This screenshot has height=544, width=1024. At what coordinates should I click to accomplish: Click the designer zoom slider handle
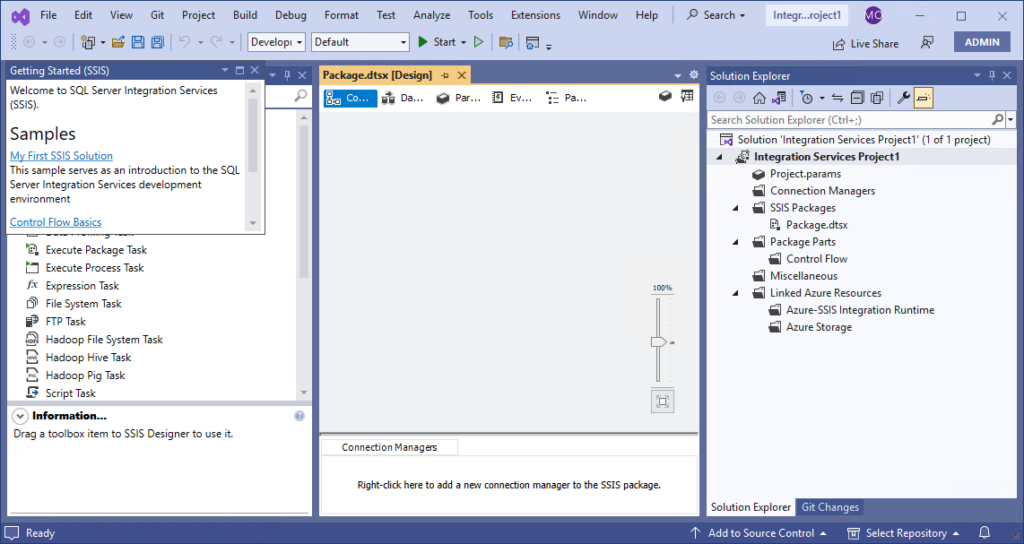point(658,342)
